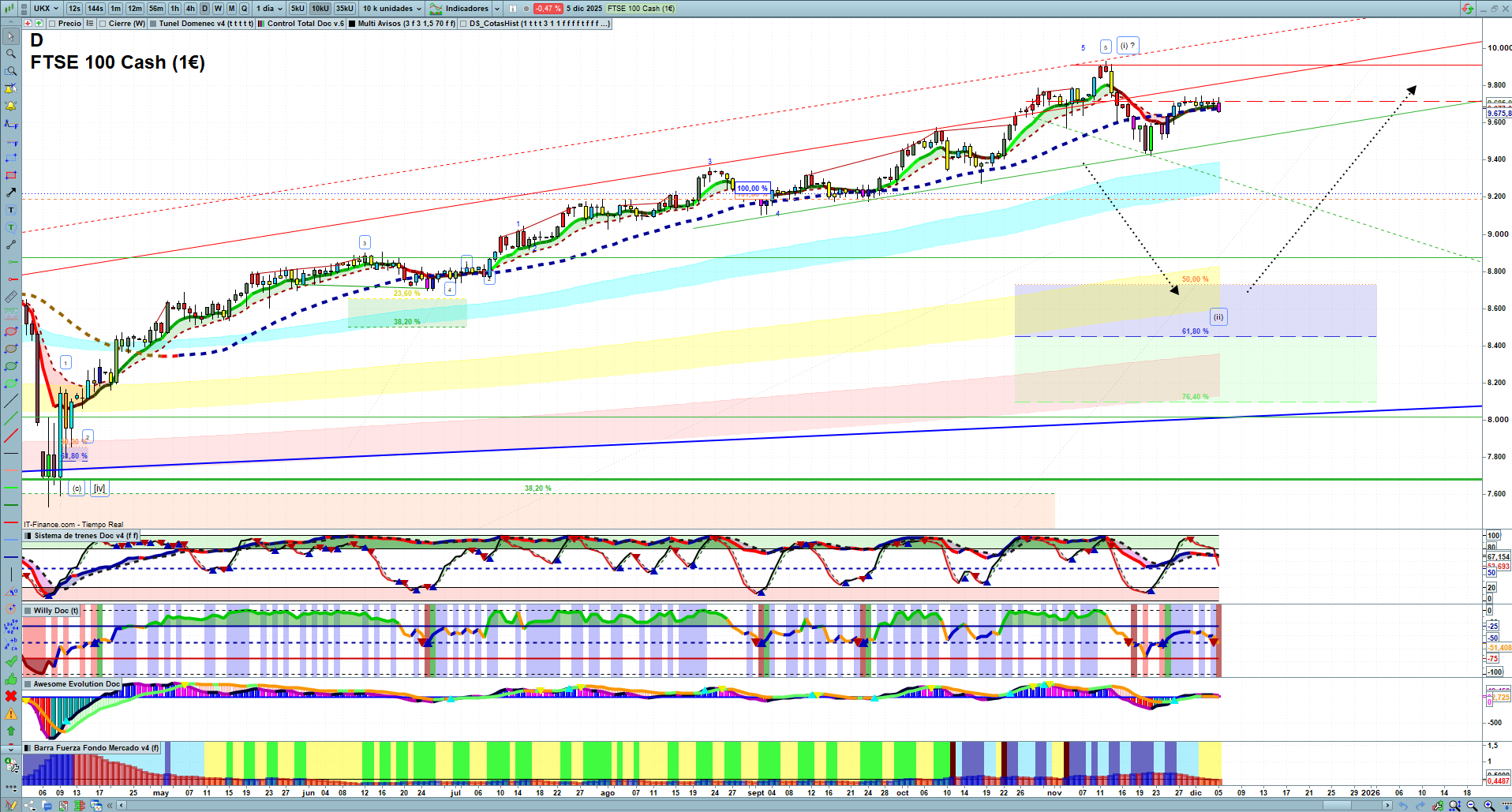
Task: Select the ruler measurement tool
Action: pyautogui.click(x=10, y=297)
